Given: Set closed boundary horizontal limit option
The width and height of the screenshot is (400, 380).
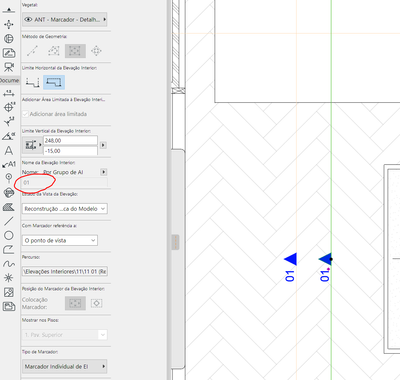Looking at the screenshot, I should coord(54,82).
